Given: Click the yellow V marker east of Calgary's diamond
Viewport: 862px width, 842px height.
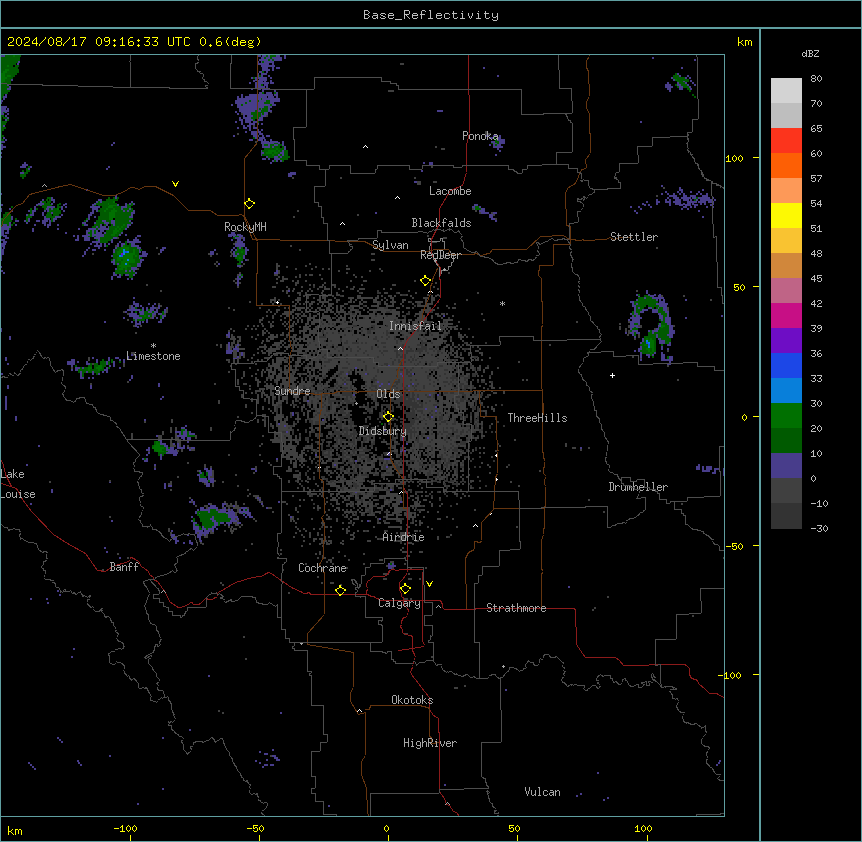Looking at the screenshot, I should [429, 584].
